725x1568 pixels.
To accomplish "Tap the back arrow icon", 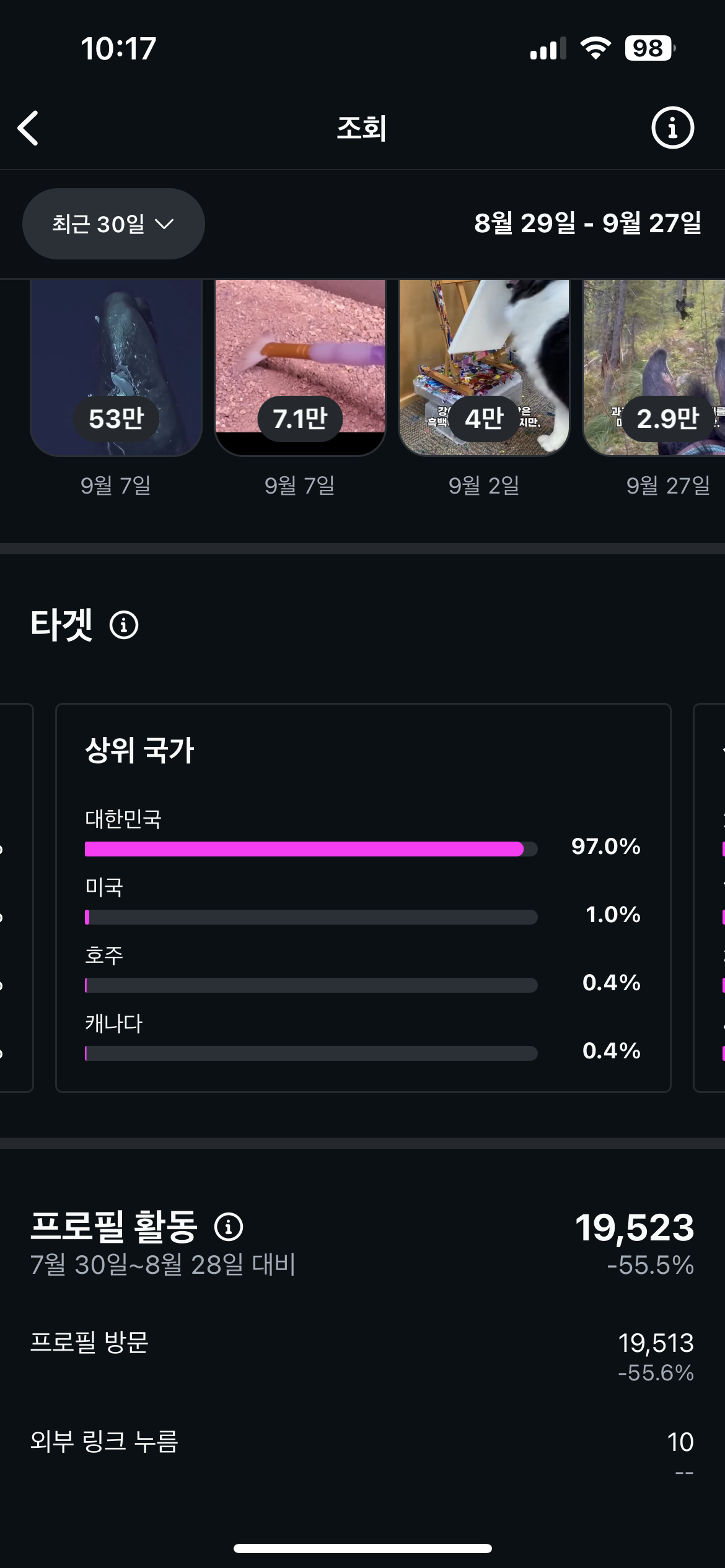I will [x=29, y=128].
